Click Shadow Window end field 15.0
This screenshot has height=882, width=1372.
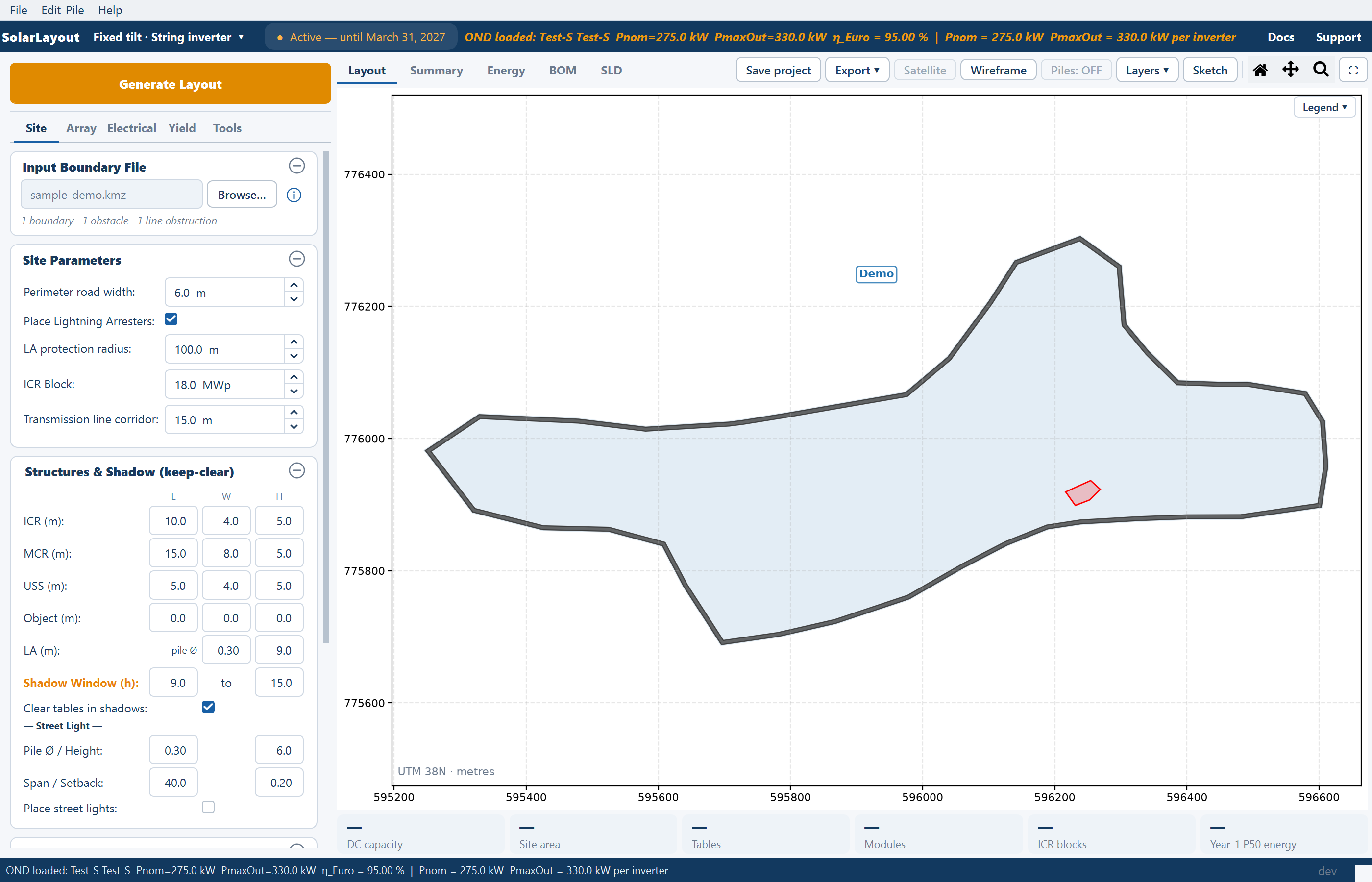(279, 683)
